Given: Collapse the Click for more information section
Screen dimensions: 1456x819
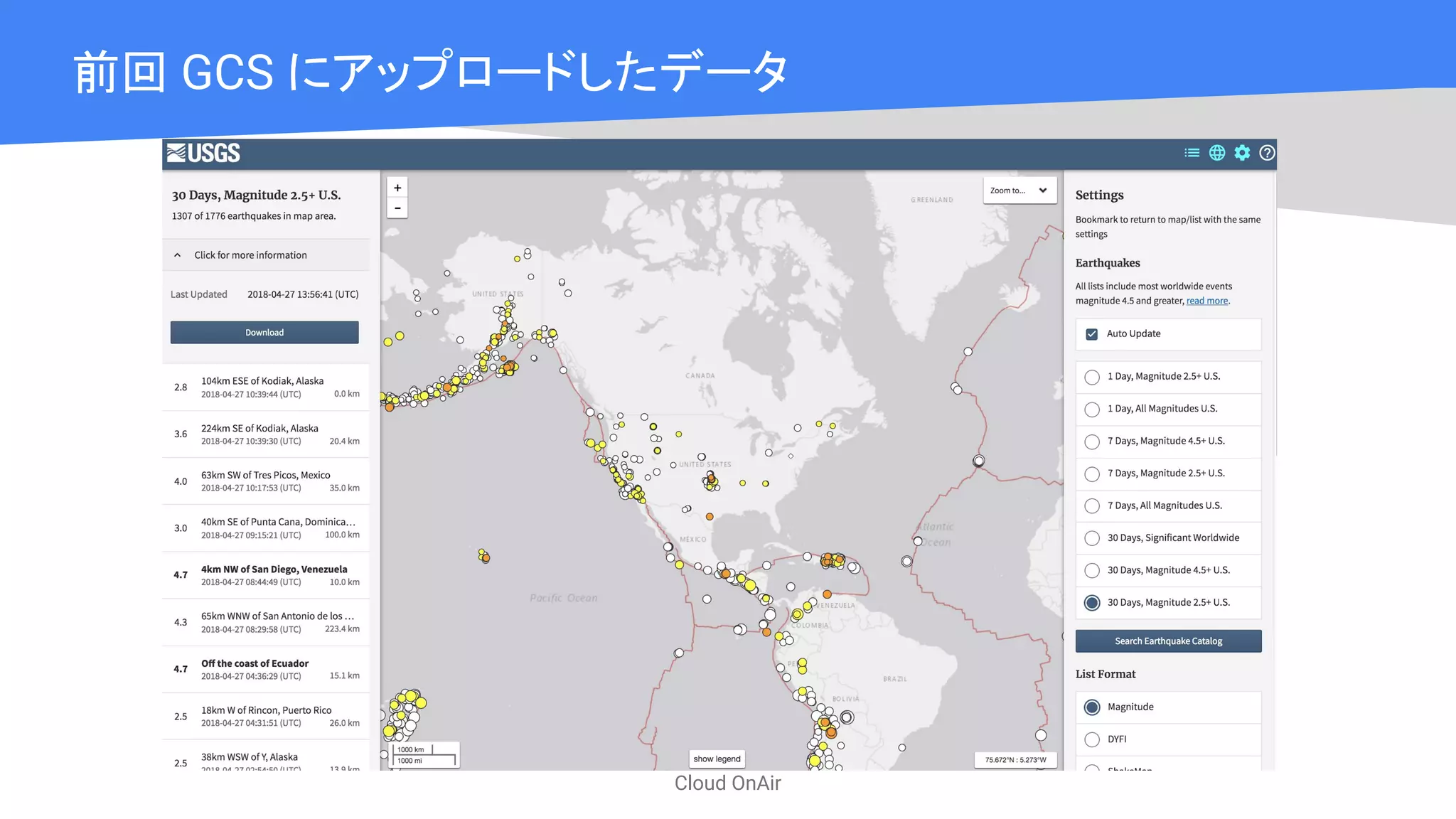Looking at the screenshot, I should tap(266, 255).
